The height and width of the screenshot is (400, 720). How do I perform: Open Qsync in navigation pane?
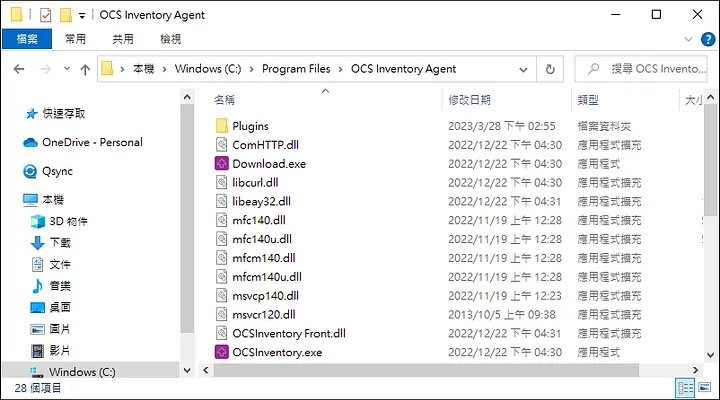tap(48, 171)
